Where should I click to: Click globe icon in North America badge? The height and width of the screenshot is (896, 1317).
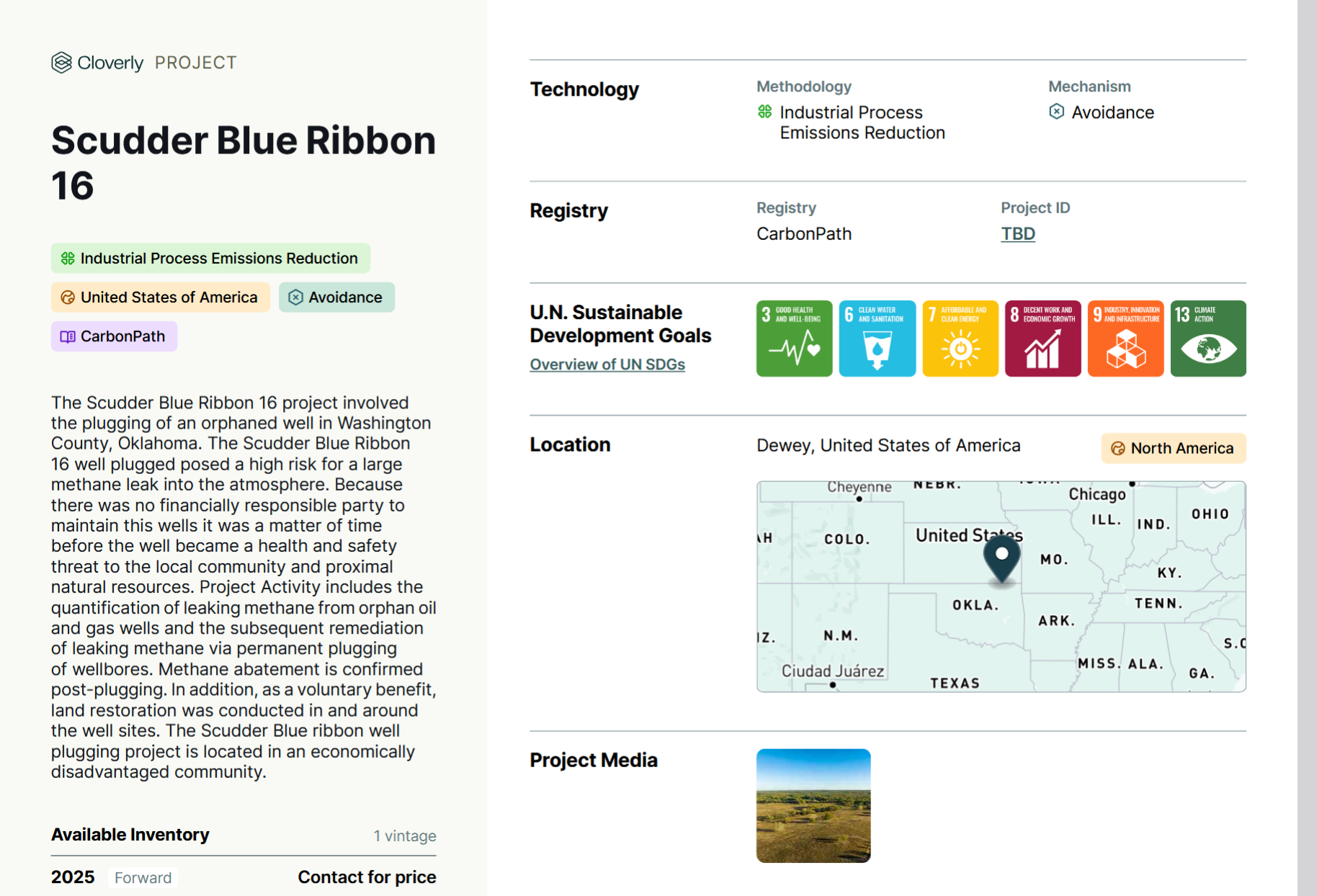point(1117,448)
